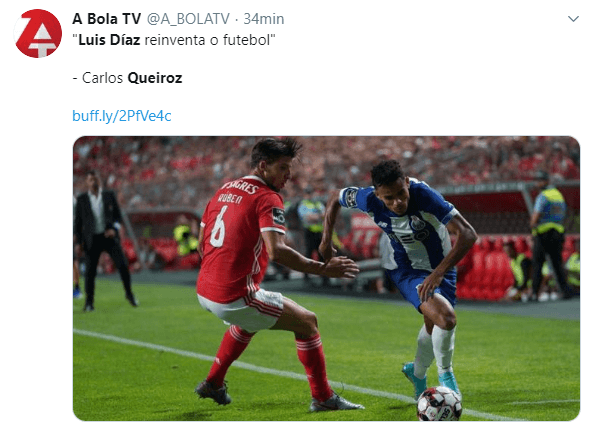Click the soccer ball in photo
The image size is (590, 430).
tap(439, 403)
